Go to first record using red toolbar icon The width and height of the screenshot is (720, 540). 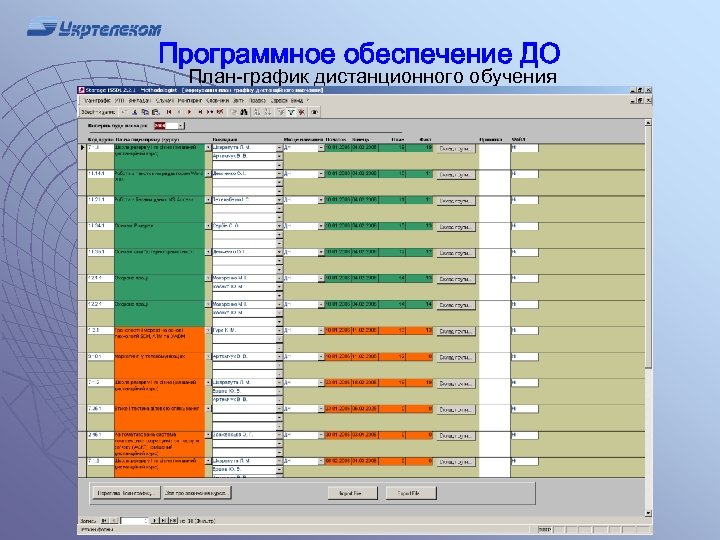coord(169,112)
